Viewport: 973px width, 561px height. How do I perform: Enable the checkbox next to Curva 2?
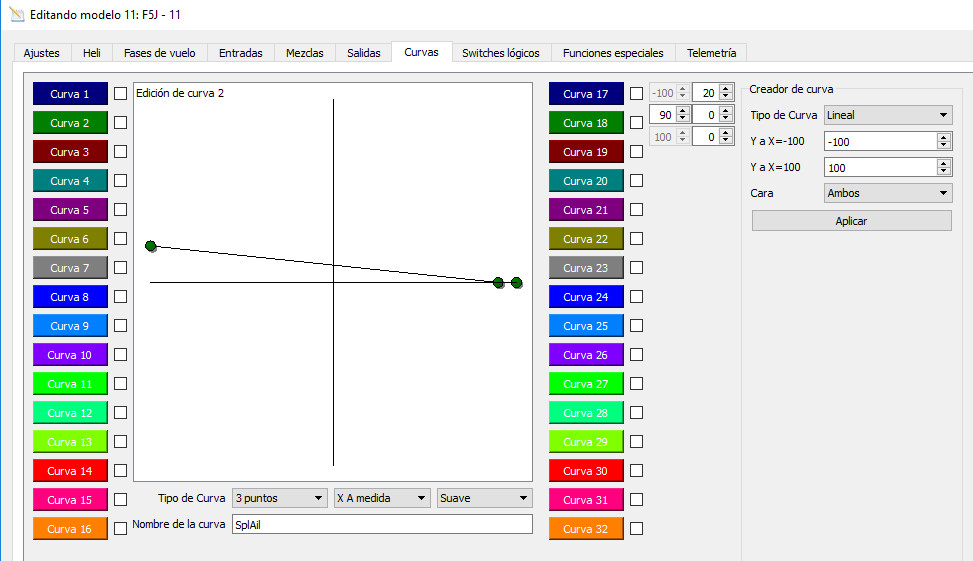point(120,123)
